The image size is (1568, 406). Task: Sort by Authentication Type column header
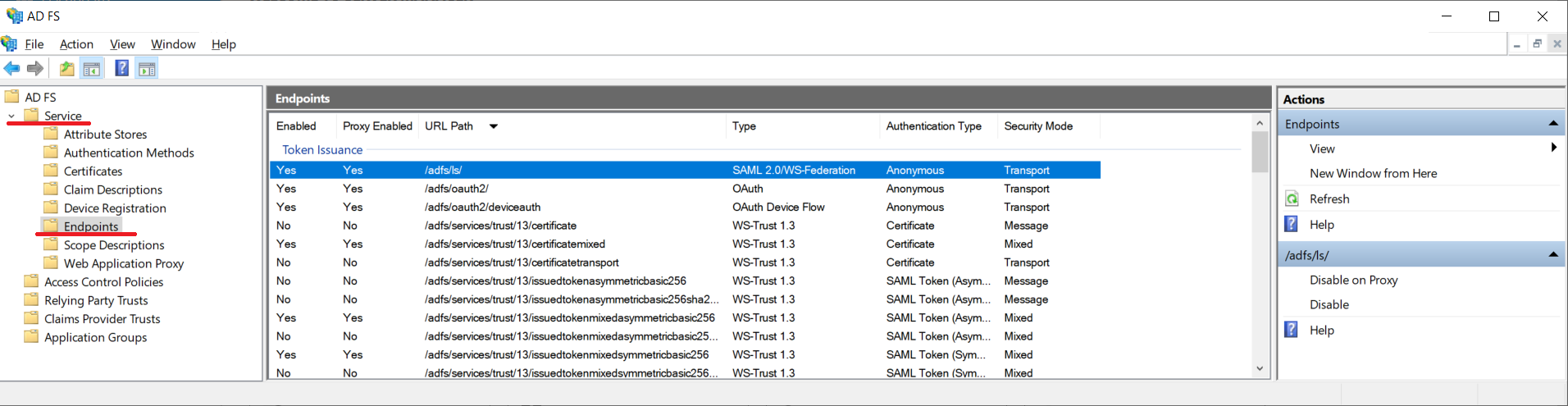pos(933,126)
